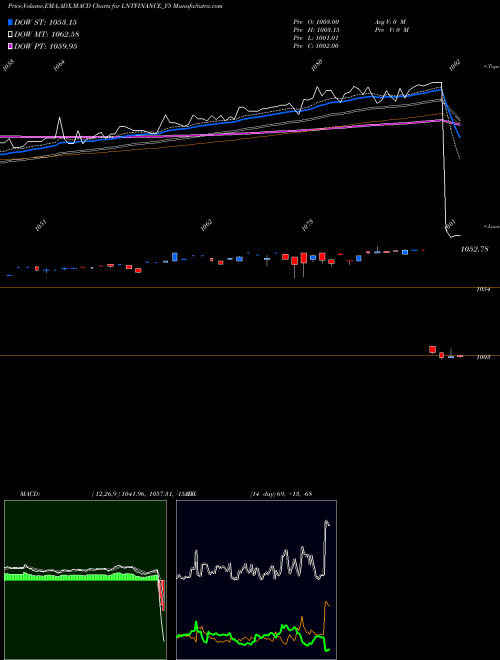Click the 'Pre C: 1002.00' value
500x660 pixels.
click(316, 46)
